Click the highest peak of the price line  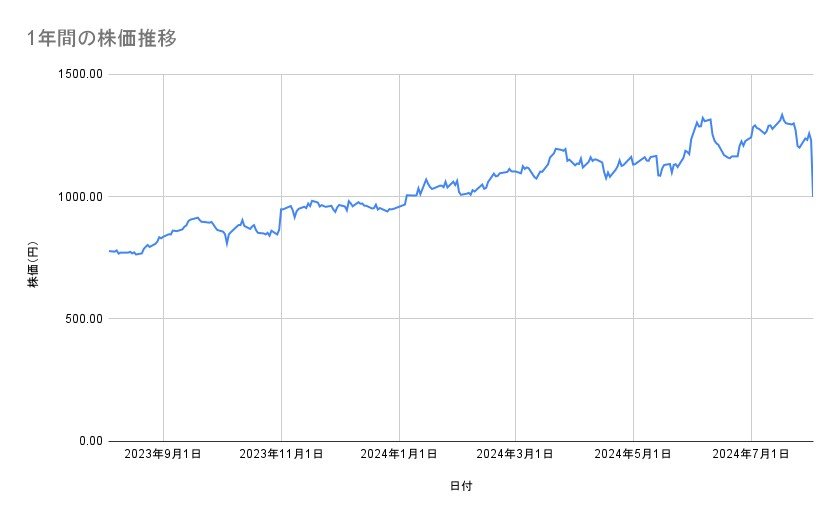pyautogui.click(x=782, y=114)
